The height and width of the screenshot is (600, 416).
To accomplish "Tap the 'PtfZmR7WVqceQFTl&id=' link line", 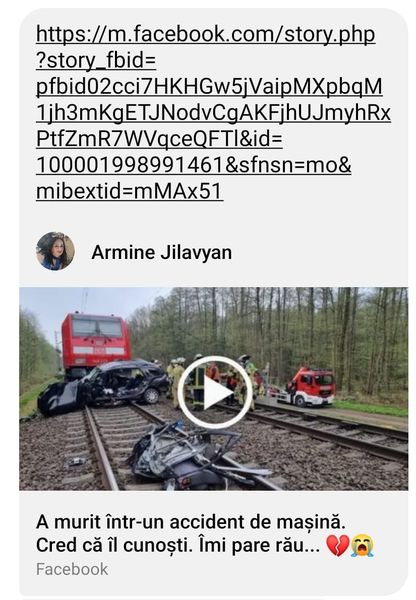I will 159,139.
